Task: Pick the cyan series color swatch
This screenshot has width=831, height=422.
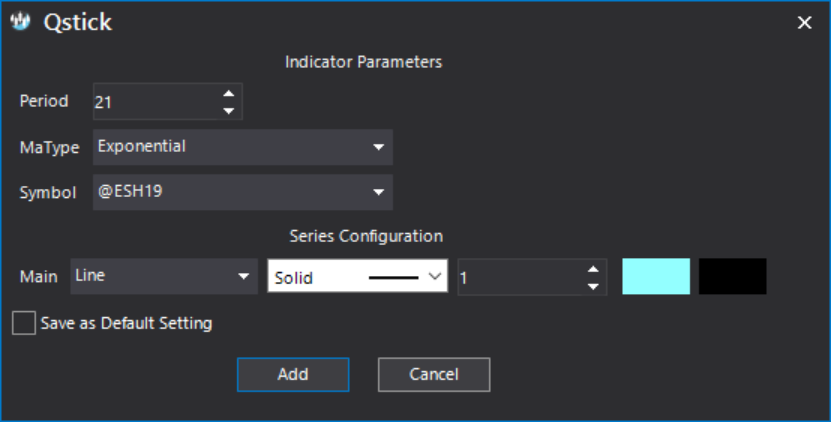Action: click(x=656, y=276)
